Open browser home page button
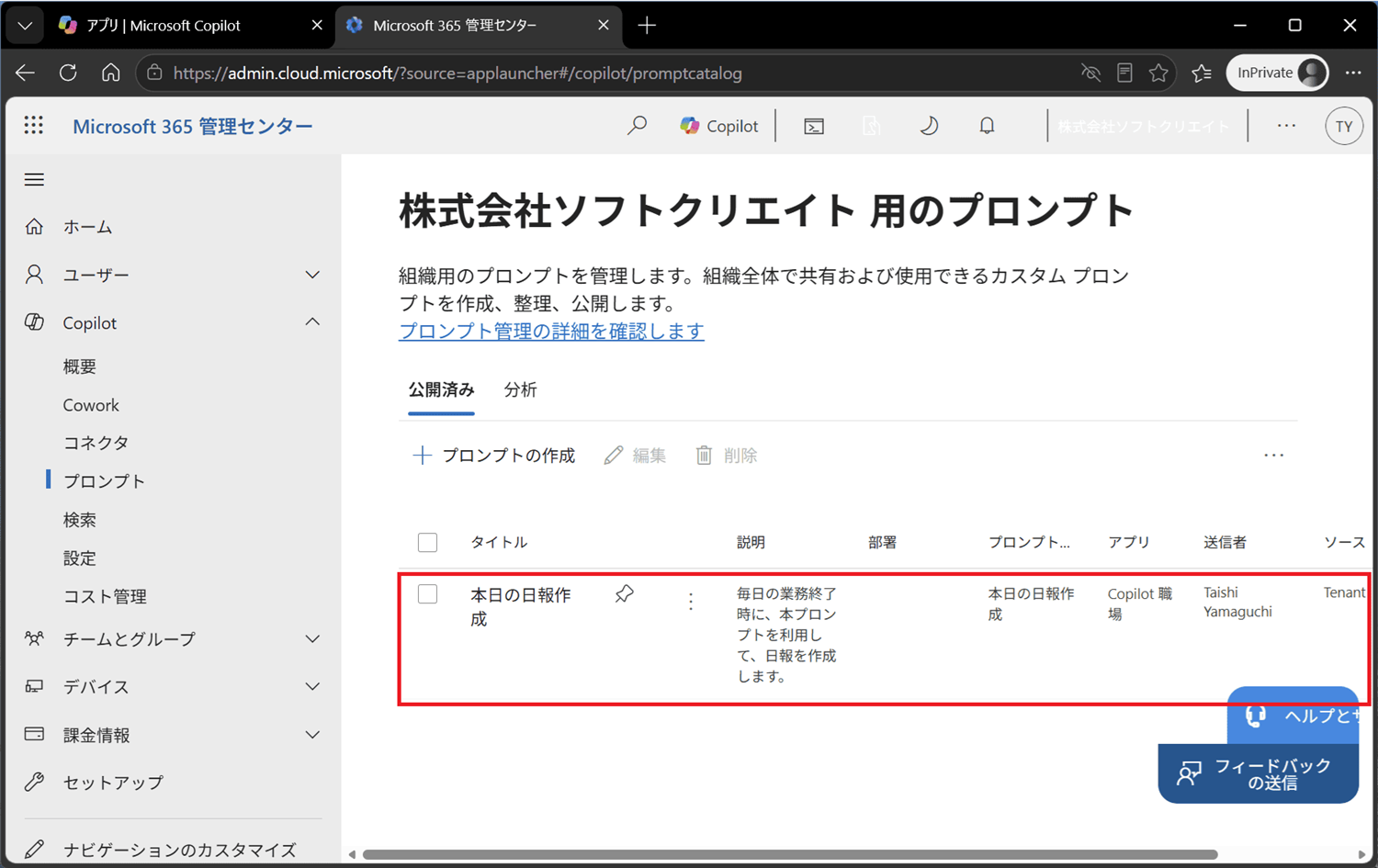The width and height of the screenshot is (1378, 868). pos(111,73)
